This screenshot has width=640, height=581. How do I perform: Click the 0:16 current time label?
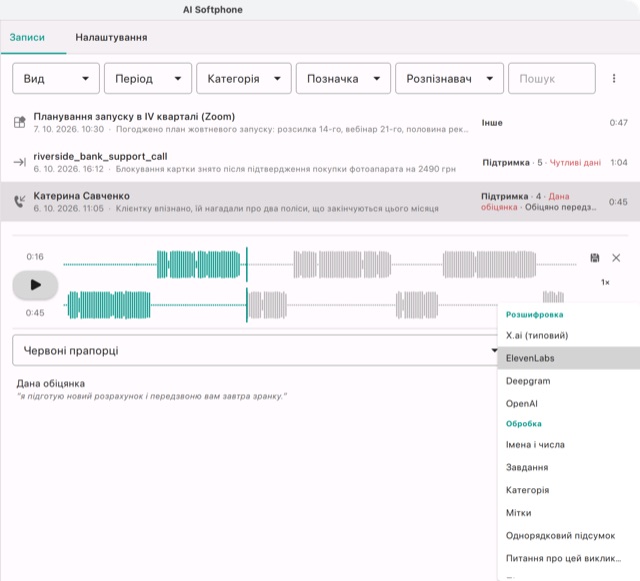click(x=35, y=256)
